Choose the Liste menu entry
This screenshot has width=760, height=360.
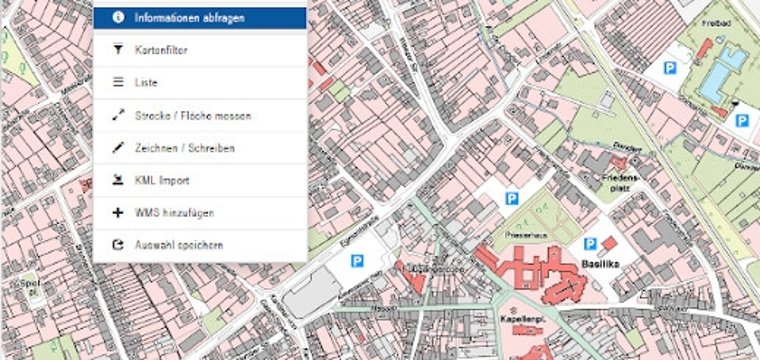click(200, 82)
